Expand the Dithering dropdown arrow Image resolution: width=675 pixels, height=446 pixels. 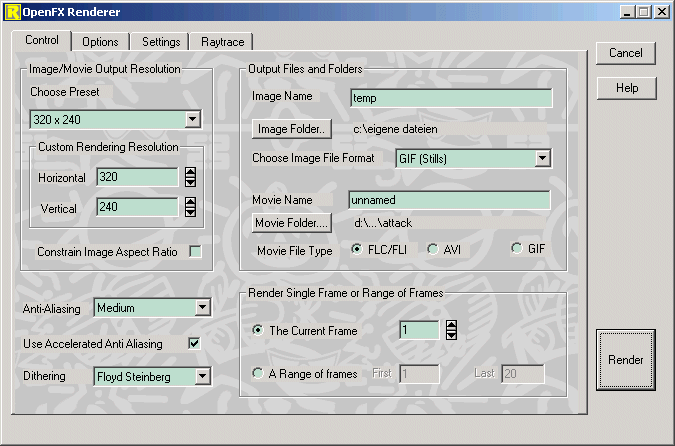pyautogui.click(x=202, y=377)
